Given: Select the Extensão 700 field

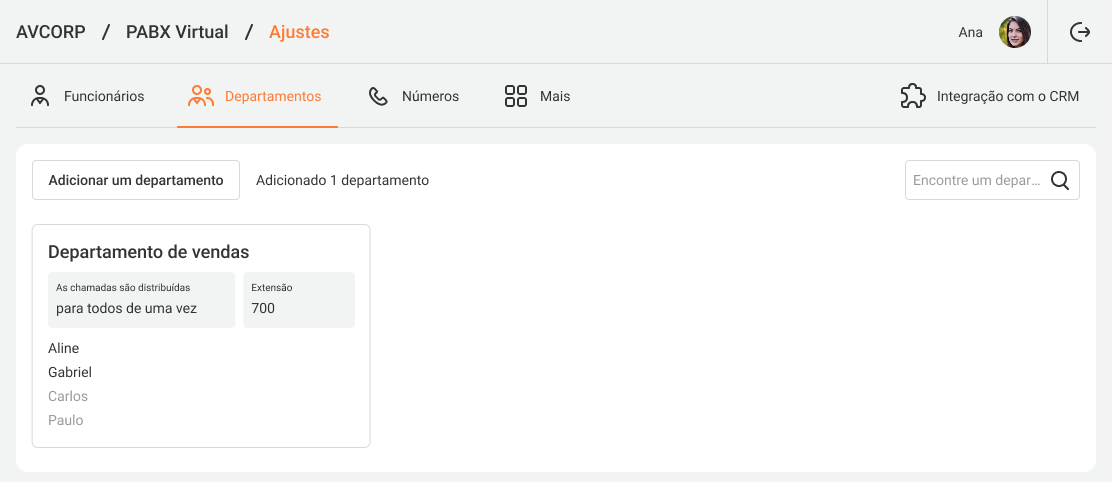Looking at the screenshot, I should click(298, 300).
